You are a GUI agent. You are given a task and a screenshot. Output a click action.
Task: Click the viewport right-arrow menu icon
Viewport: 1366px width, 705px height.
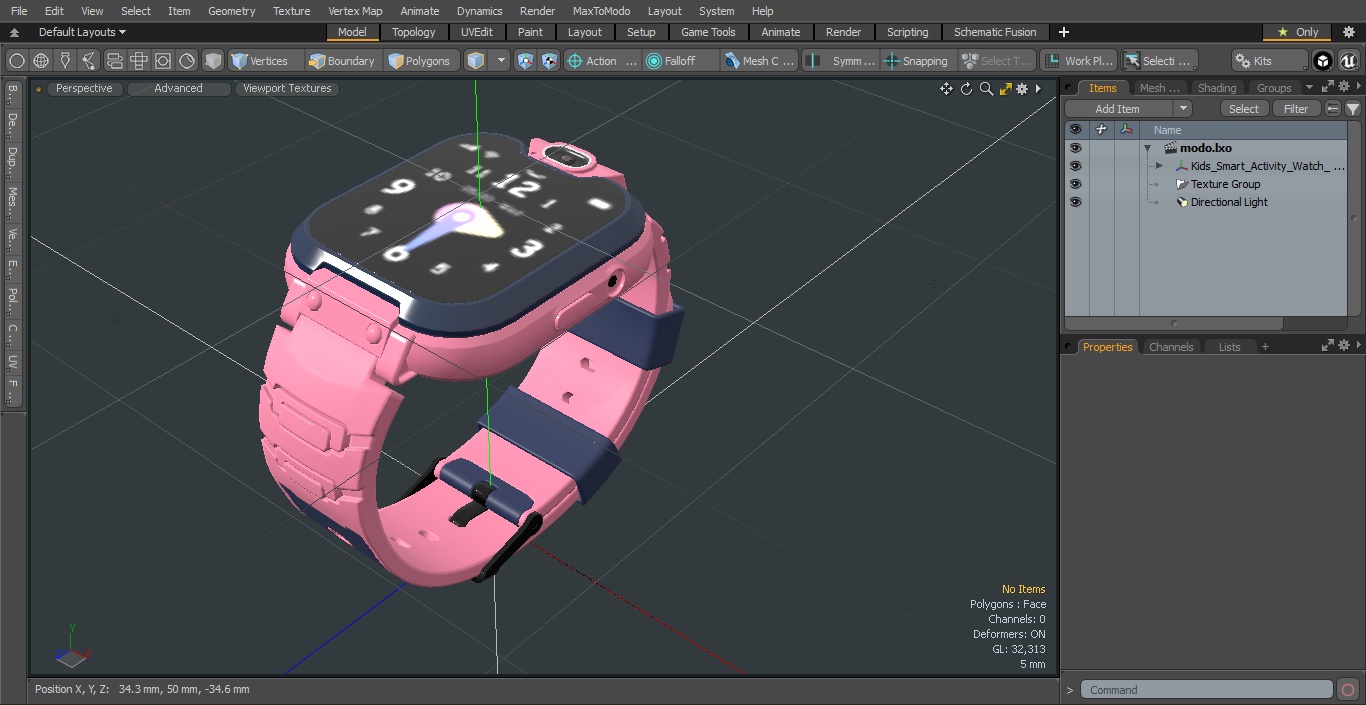tap(1038, 89)
